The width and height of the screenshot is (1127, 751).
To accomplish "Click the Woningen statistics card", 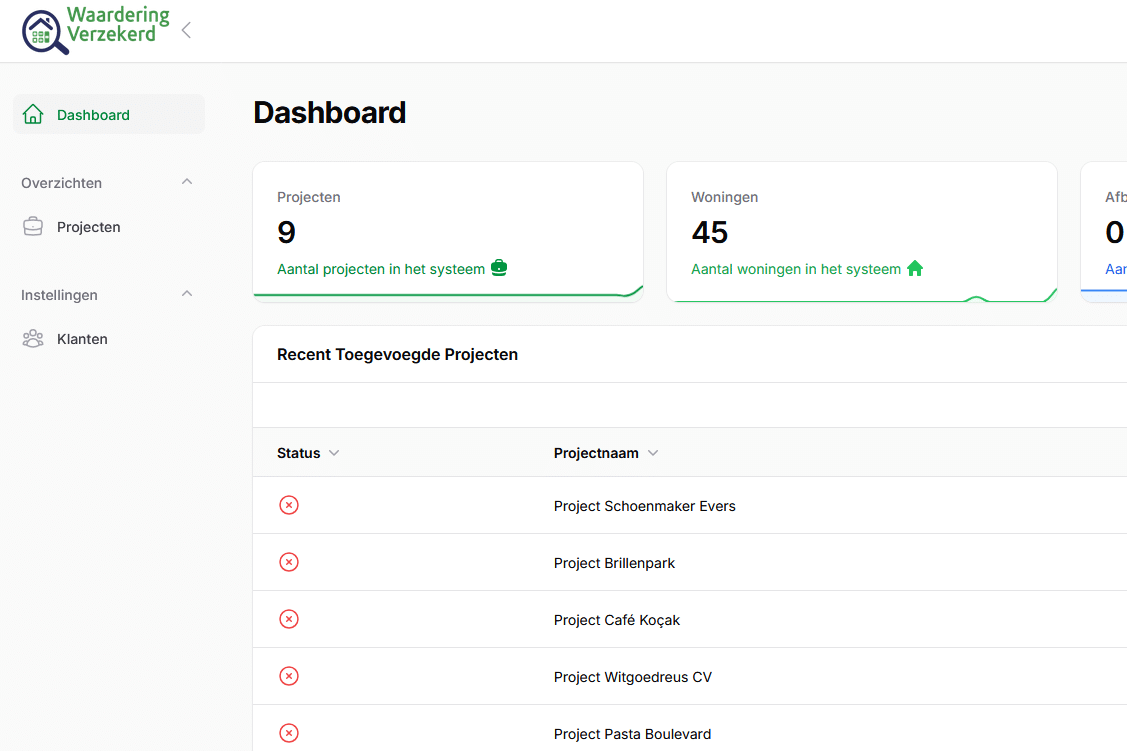I will 861,232.
